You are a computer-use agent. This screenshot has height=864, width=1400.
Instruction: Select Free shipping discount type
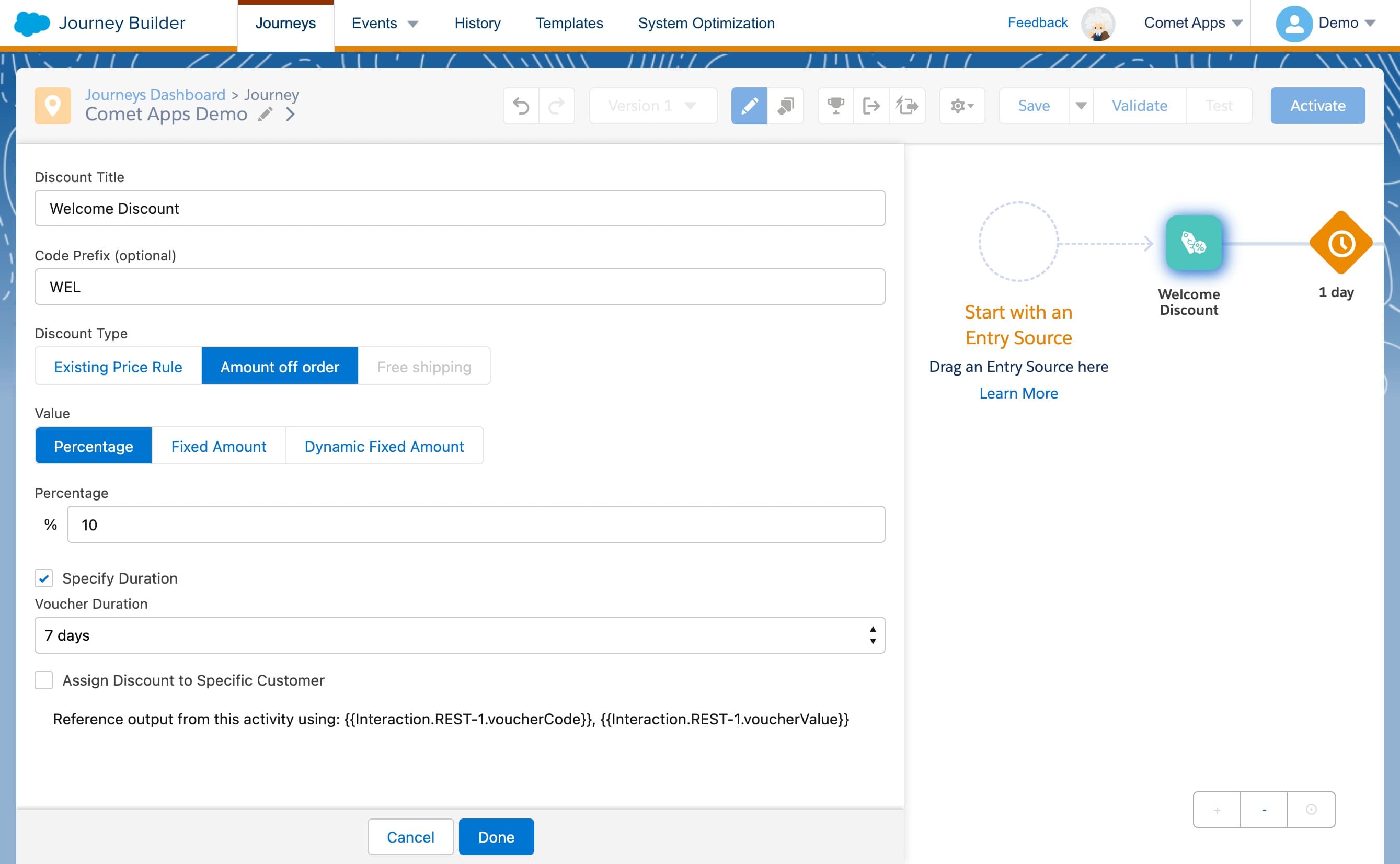(424, 366)
